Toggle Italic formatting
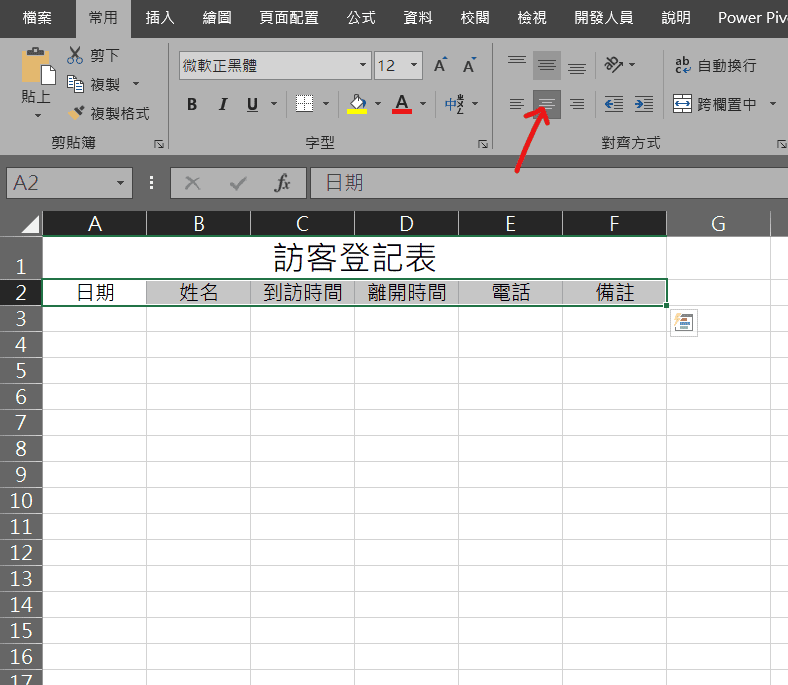The width and height of the screenshot is (788, 685). [223, 105]
